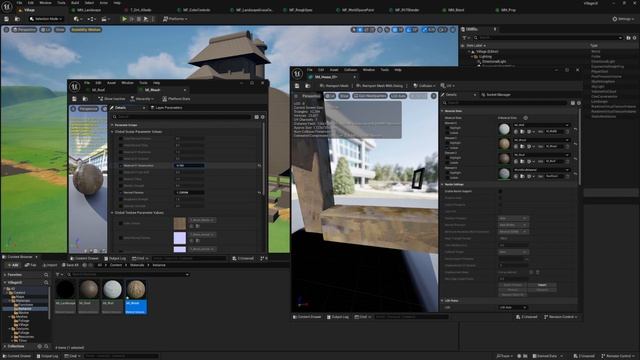This screenshot has height=360, width=640.
Task: Toggle the checkbox on the highlighted scalar parameter row
Action: coord(120,166)
